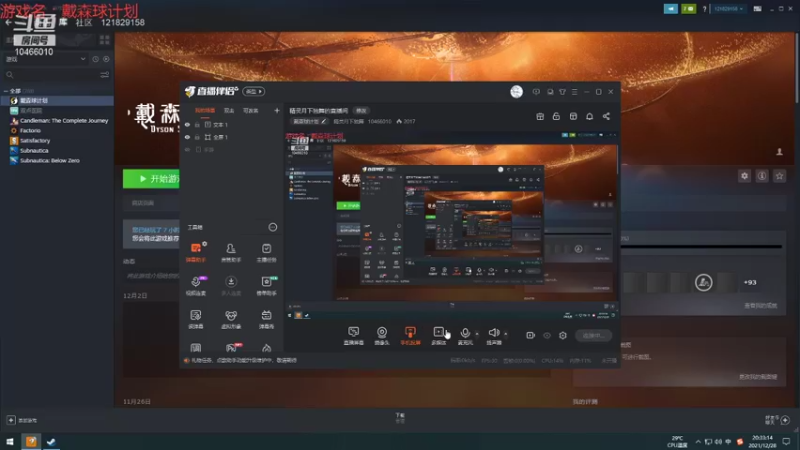
Task: Click the mode switch pill beside 直播伴侣 logo
Action: [254, 91]
